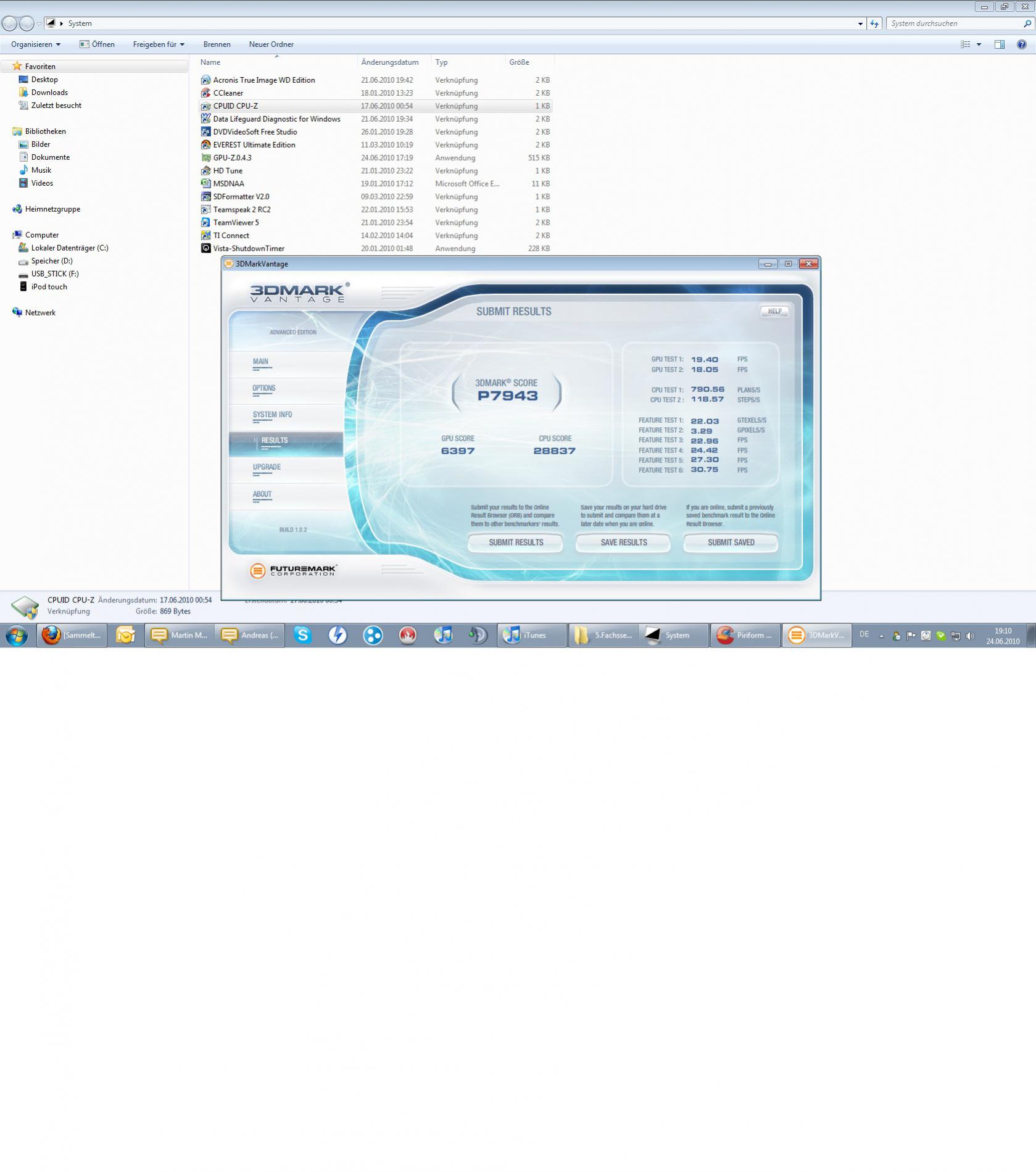Switch to the Firefox taskbar button
This screenshot has height=1172, width=1036.
coord(72,635)
